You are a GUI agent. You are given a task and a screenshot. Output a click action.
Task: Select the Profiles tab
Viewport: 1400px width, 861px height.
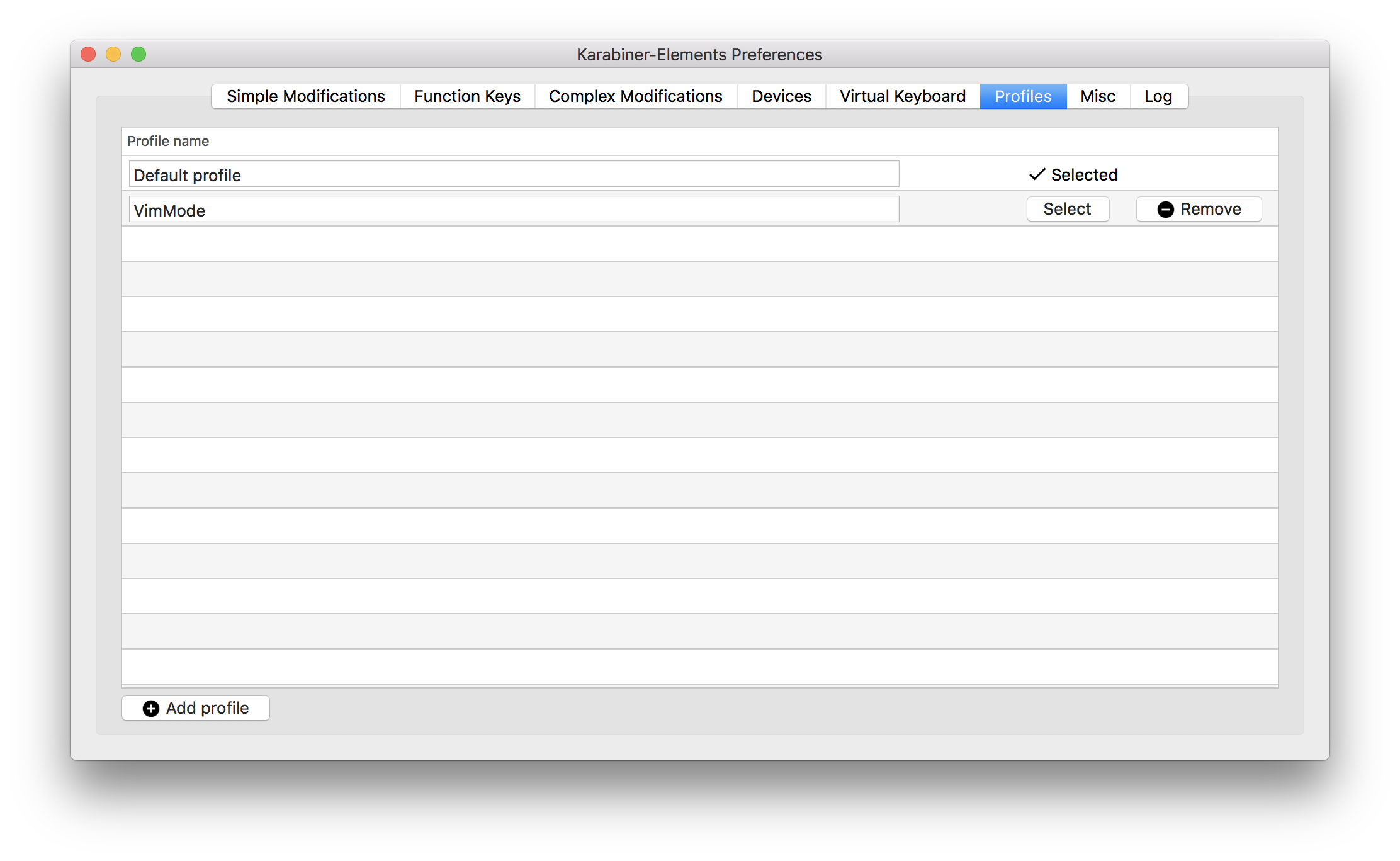[x=1023, y=96]
